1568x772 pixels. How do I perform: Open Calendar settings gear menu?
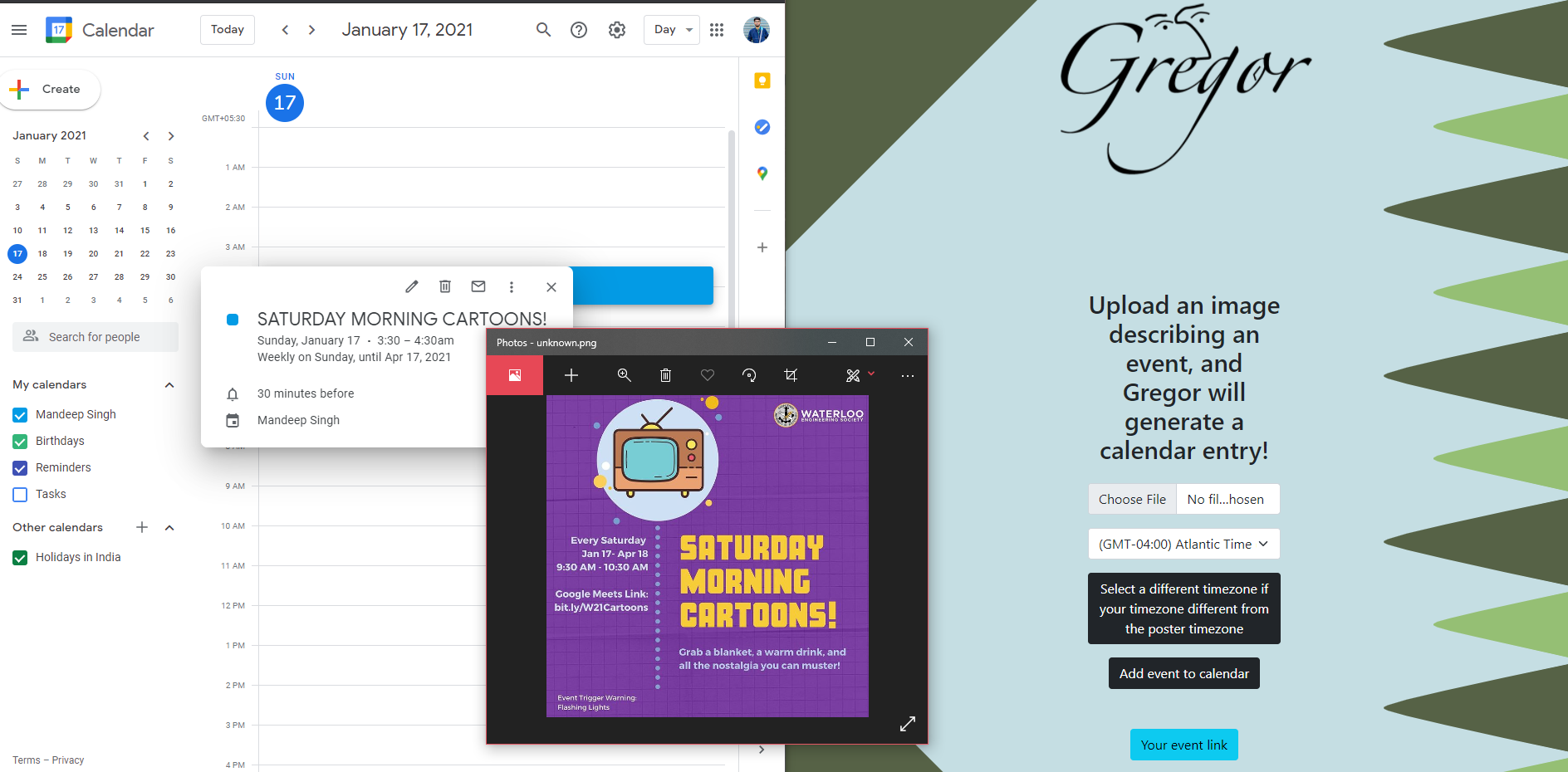[x=617, y=30]
